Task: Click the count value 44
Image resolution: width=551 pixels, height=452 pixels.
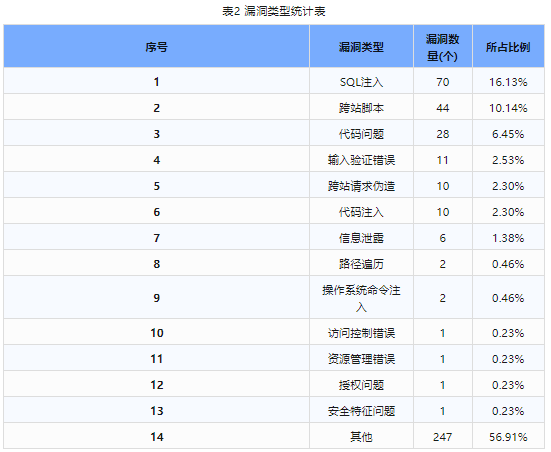Action: tap(443, 108)
